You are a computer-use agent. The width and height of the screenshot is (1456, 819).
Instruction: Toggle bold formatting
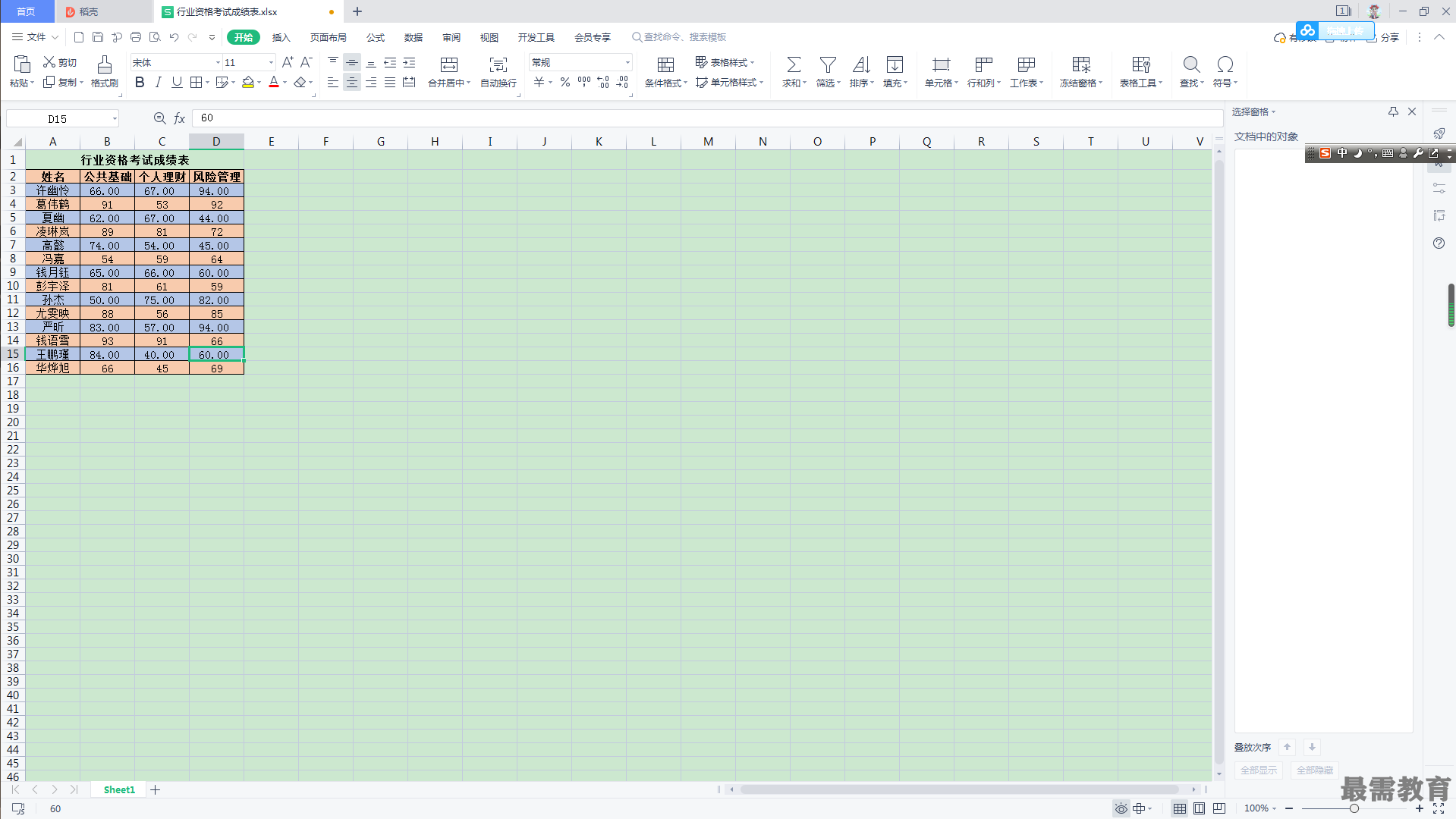(140, 83)
